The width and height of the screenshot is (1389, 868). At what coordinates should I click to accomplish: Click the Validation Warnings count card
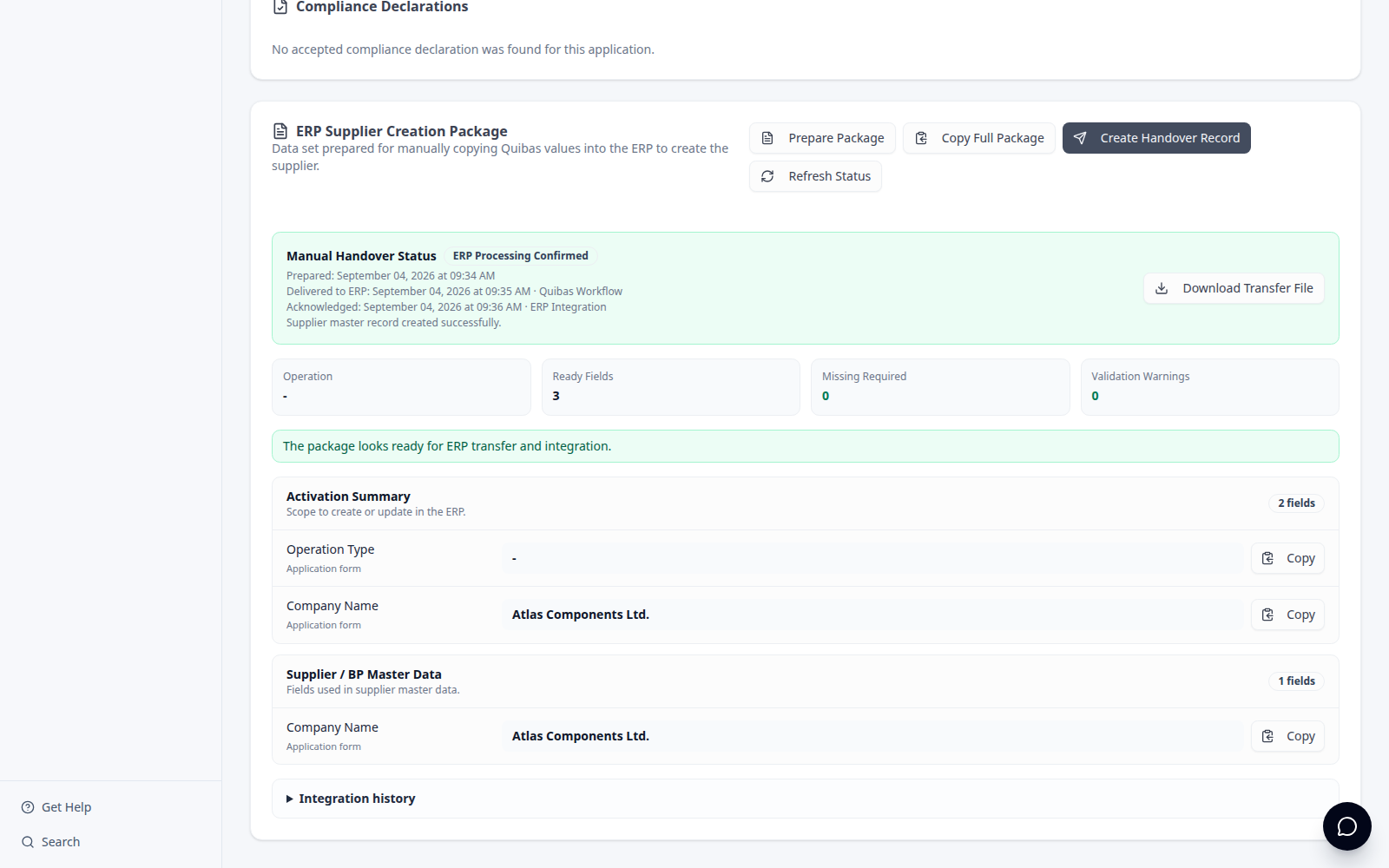1210,387
